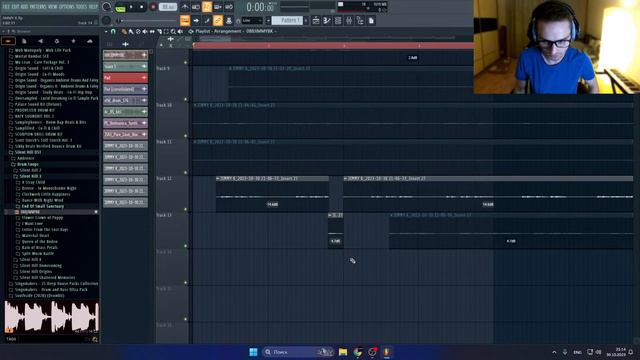Screen dimensions: 640x360
Task: Select the pencil draw tool in playlist
Action: click(124, 31)
